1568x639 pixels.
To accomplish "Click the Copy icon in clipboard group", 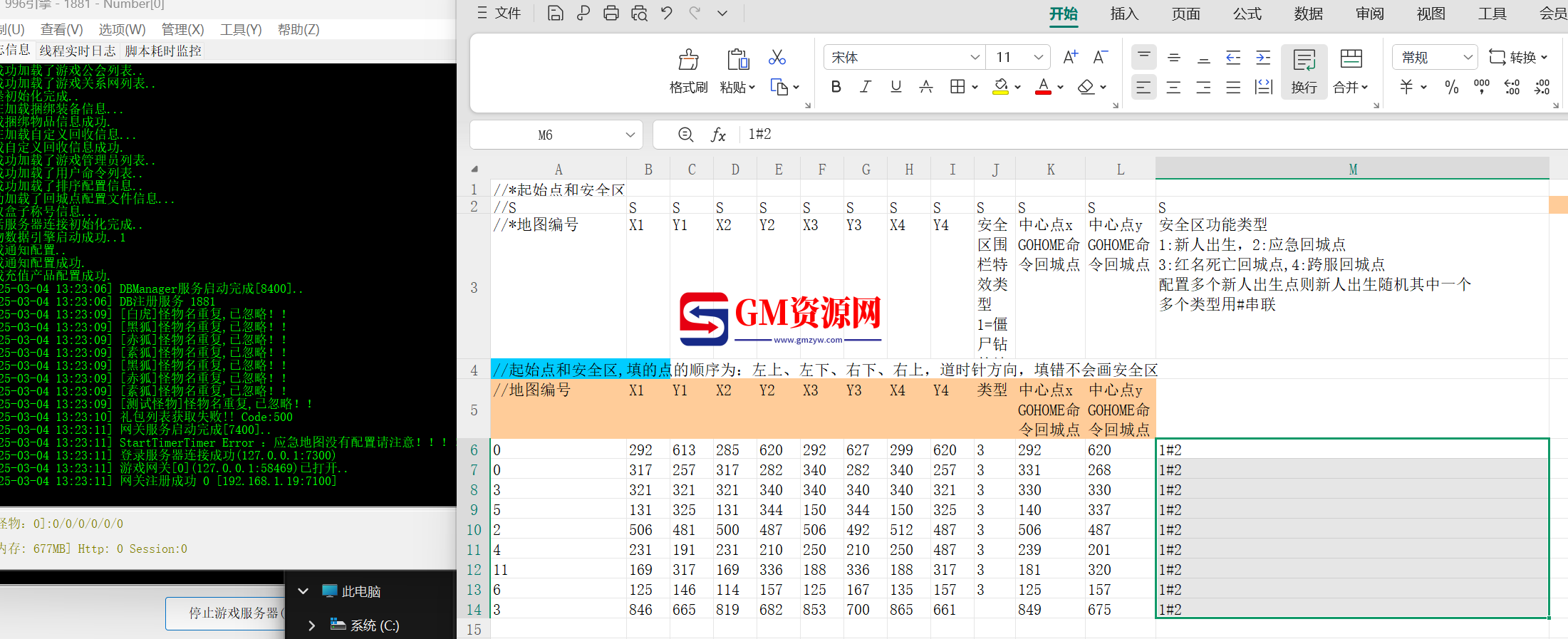I will [779, 87].
